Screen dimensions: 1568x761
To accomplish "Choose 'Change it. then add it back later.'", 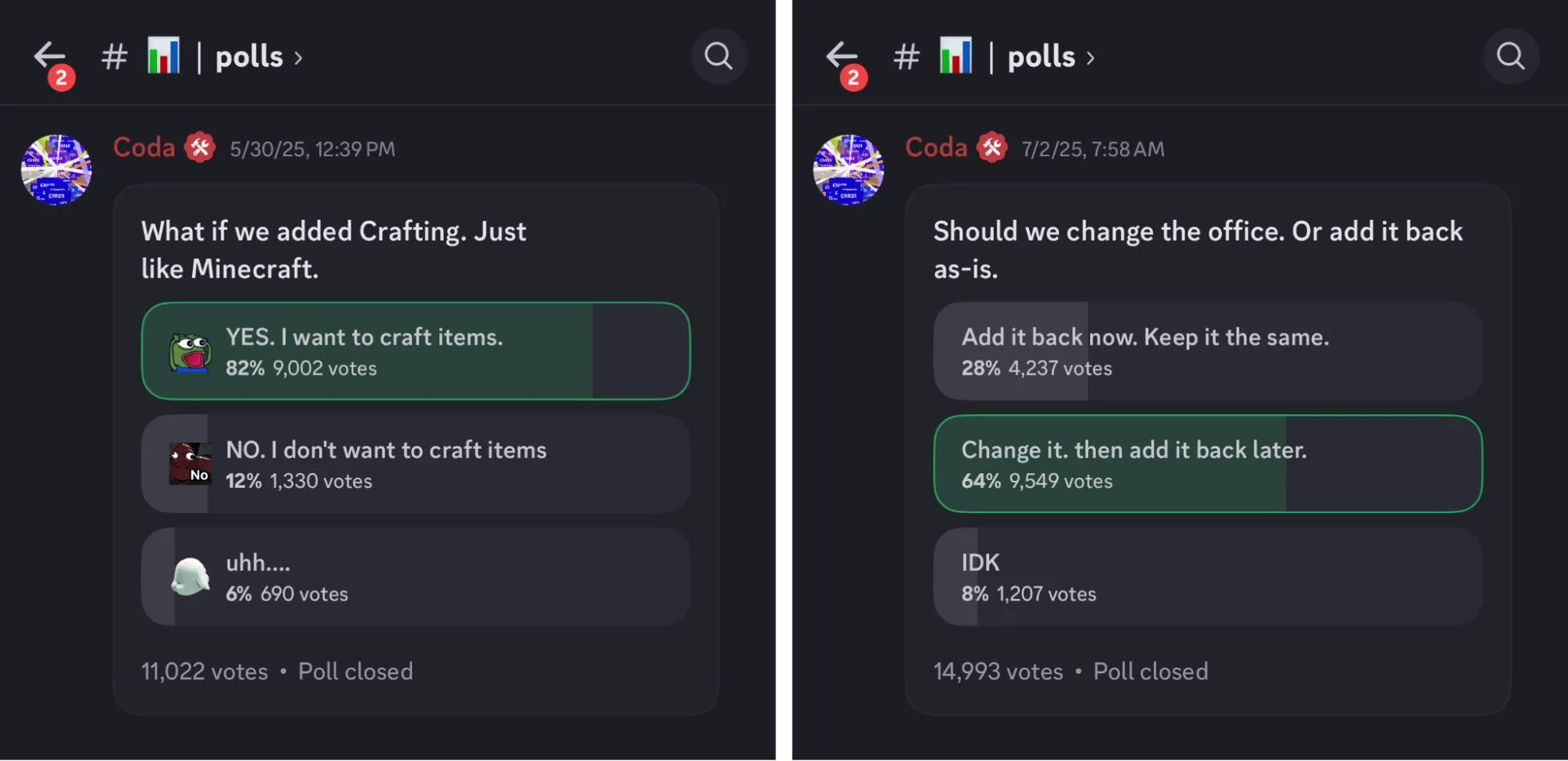I will (1208, 464).
